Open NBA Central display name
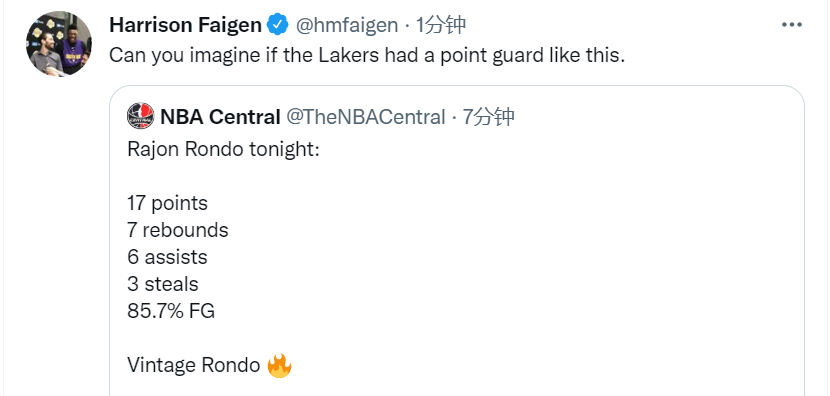 click(x=220, y=117)
